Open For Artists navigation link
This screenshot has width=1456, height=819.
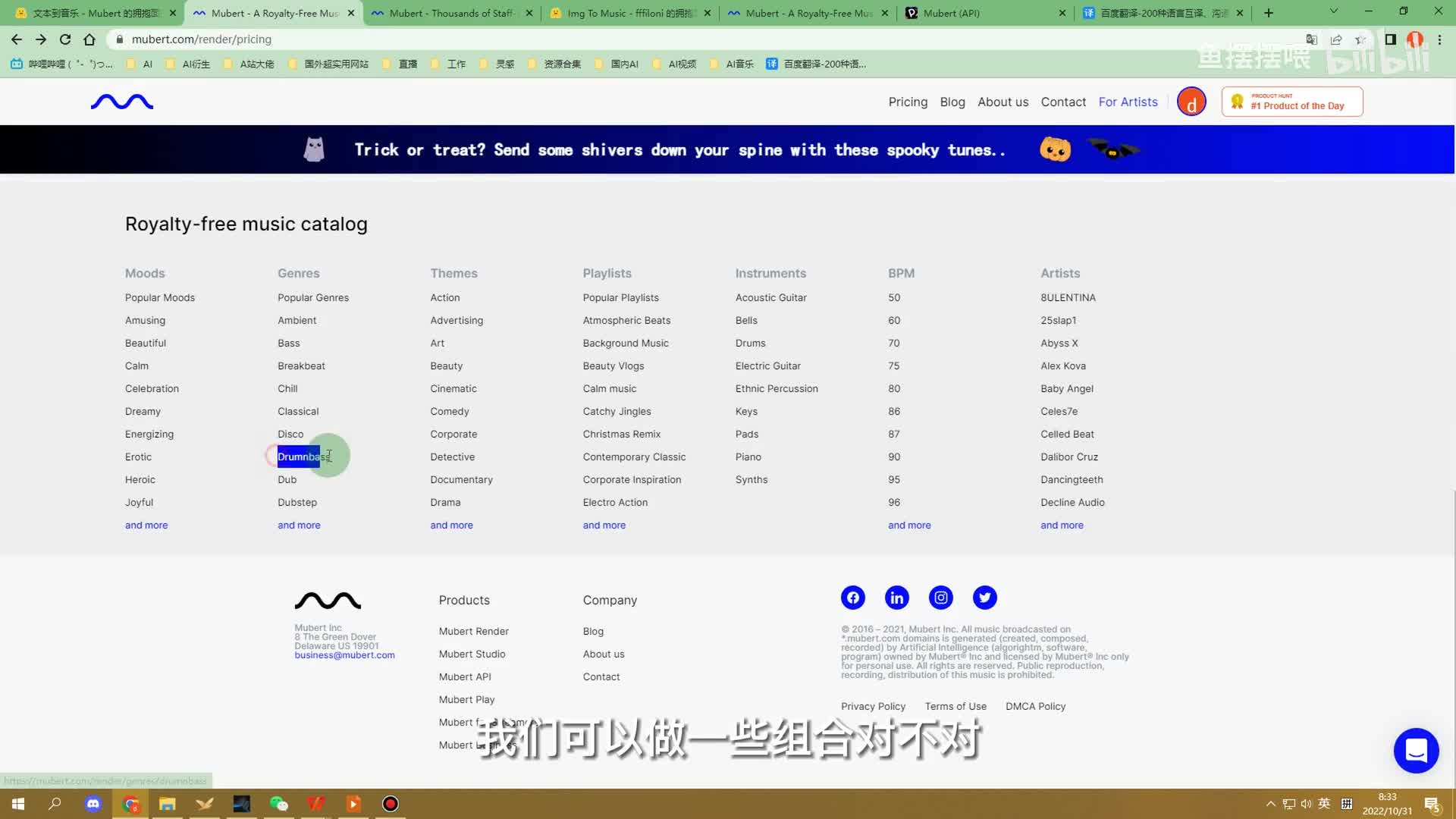(1128, 102)
